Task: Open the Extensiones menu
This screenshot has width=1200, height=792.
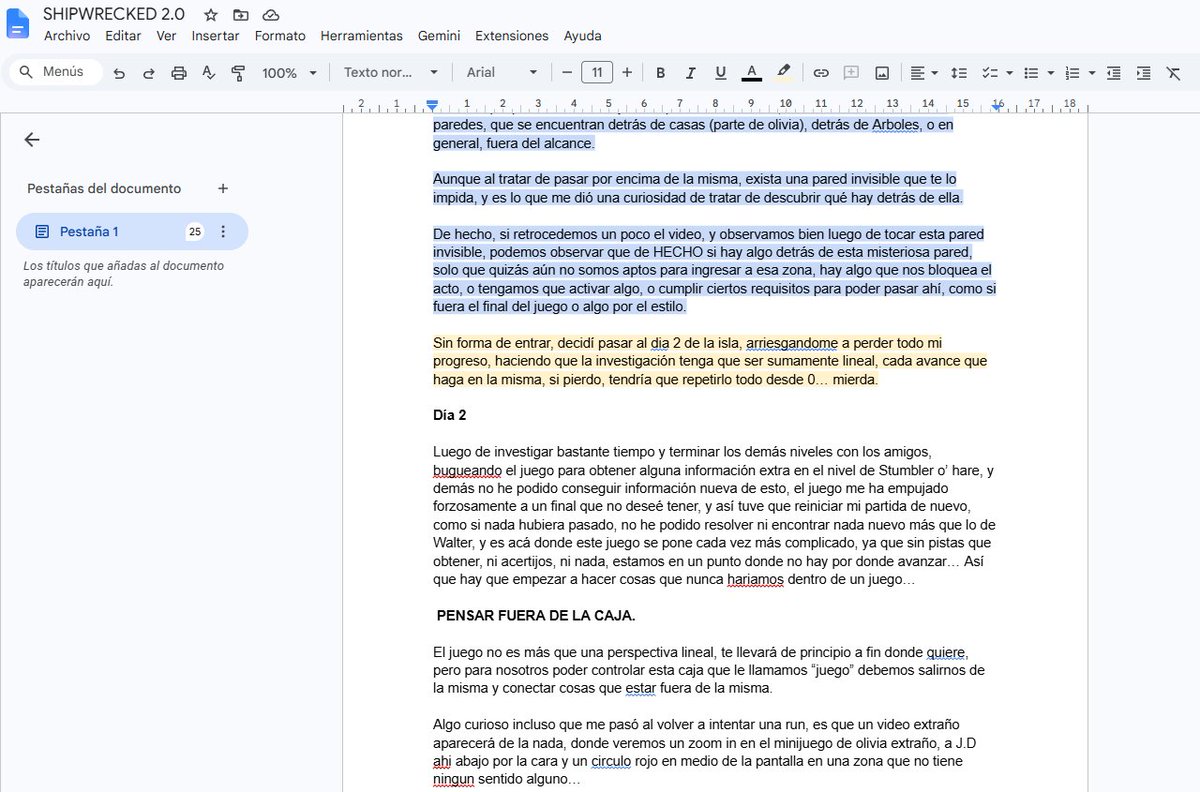Action: [x=511, y=36]
